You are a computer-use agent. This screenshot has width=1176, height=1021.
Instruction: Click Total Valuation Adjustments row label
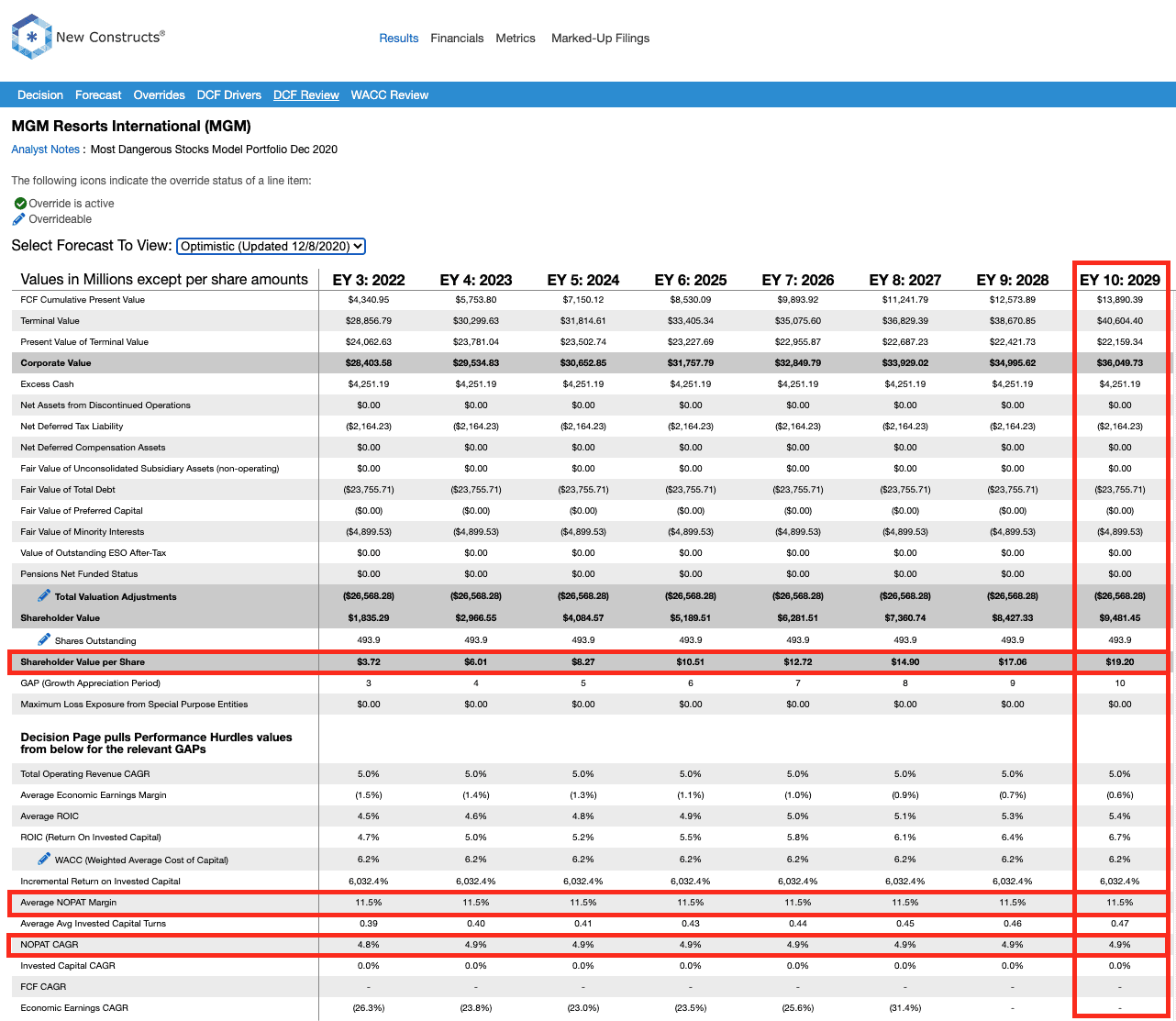116,597
